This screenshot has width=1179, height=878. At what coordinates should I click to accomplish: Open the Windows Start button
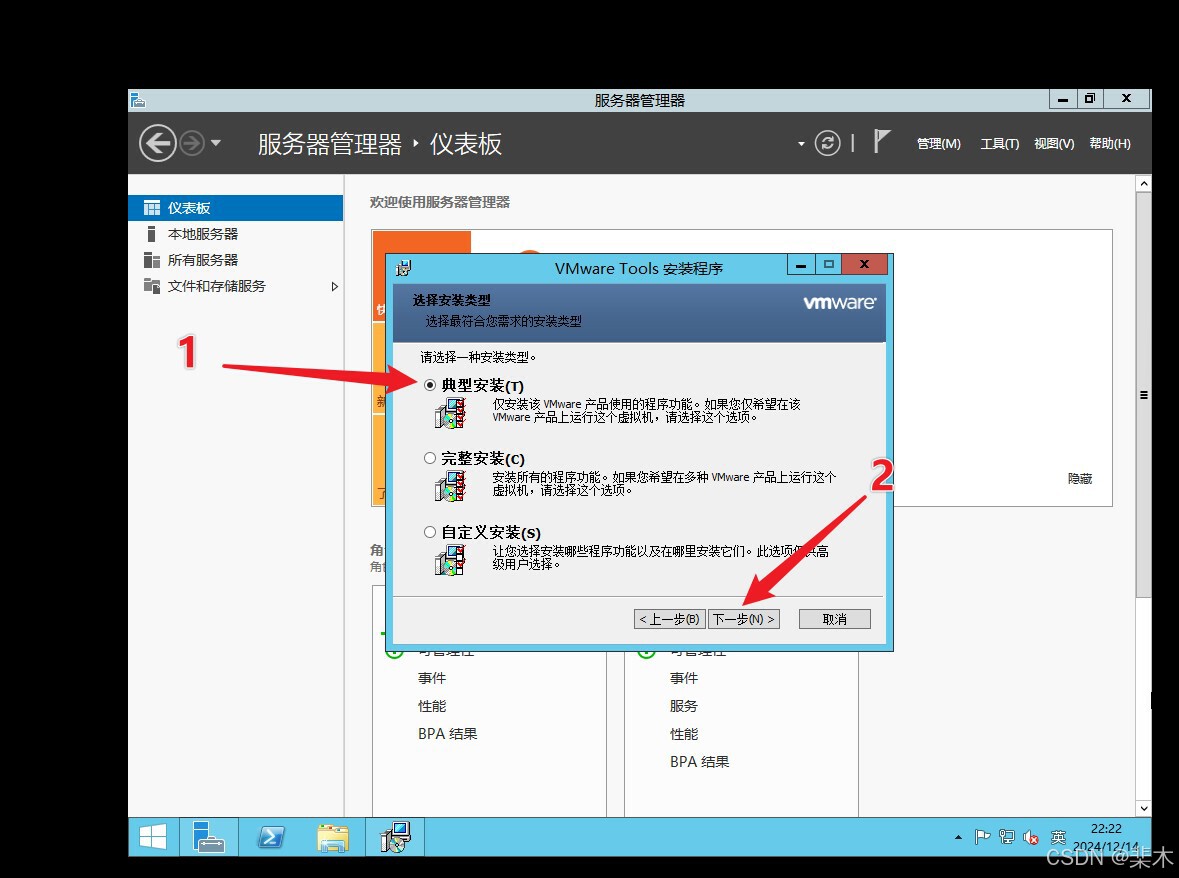click(153, 837)
